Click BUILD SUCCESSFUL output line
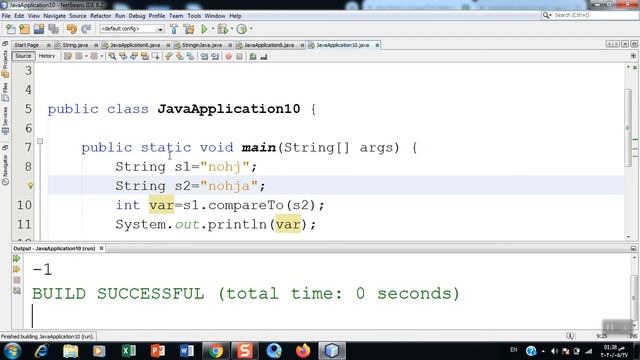The height and width of the screenshot is (360, 640). coord(246,293)
